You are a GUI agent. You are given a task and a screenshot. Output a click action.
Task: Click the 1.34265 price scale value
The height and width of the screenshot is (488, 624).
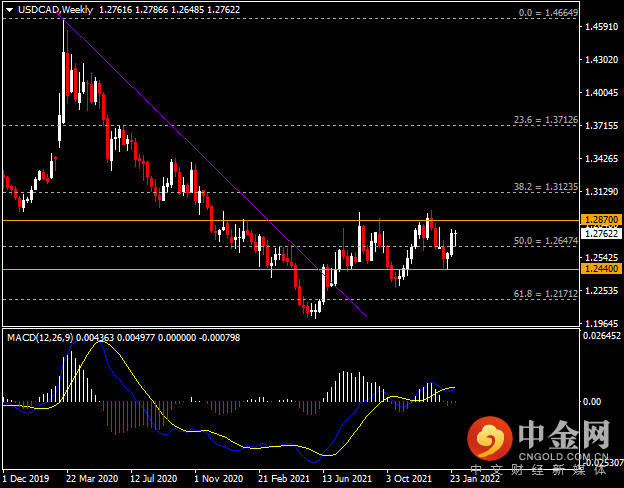pyautogui.click(x=601, y=159)
